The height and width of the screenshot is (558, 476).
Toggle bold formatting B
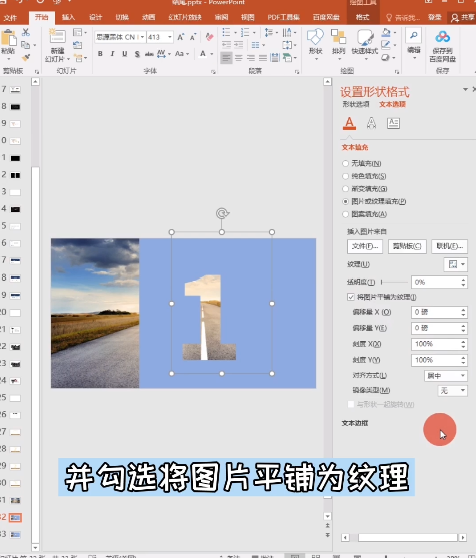(x=100, y=54)
